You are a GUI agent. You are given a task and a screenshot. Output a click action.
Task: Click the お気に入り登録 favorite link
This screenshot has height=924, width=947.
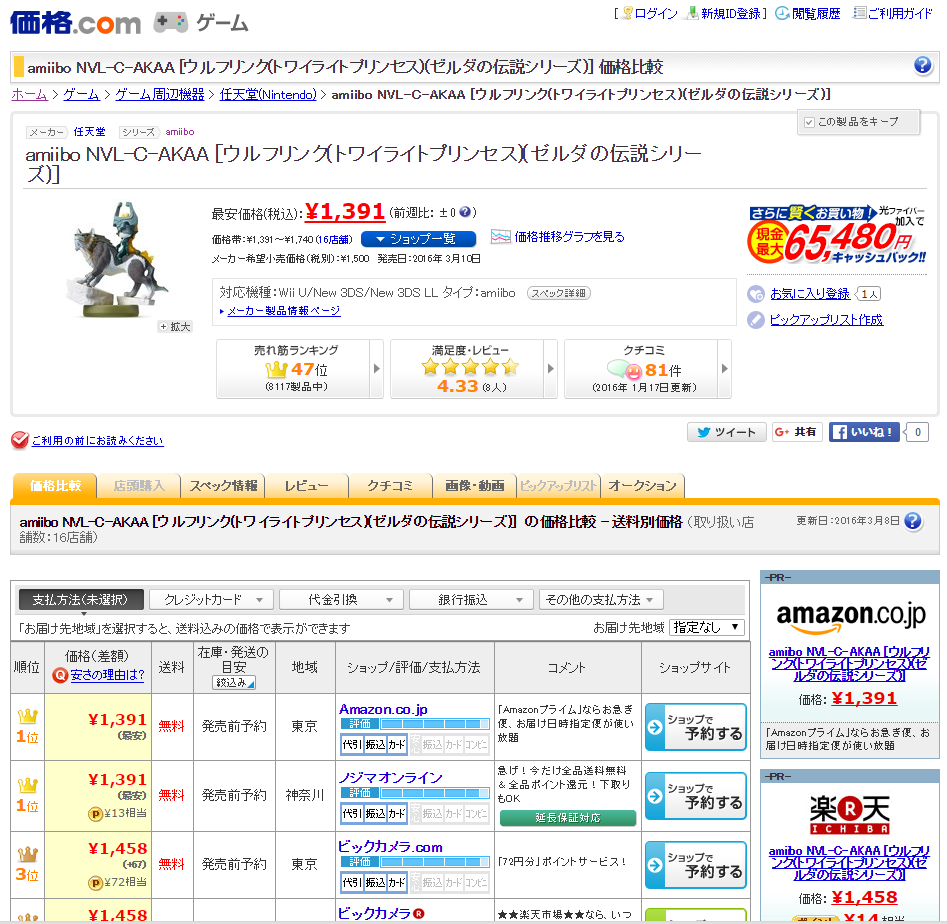pyautogui.click(x=809, y=294)
